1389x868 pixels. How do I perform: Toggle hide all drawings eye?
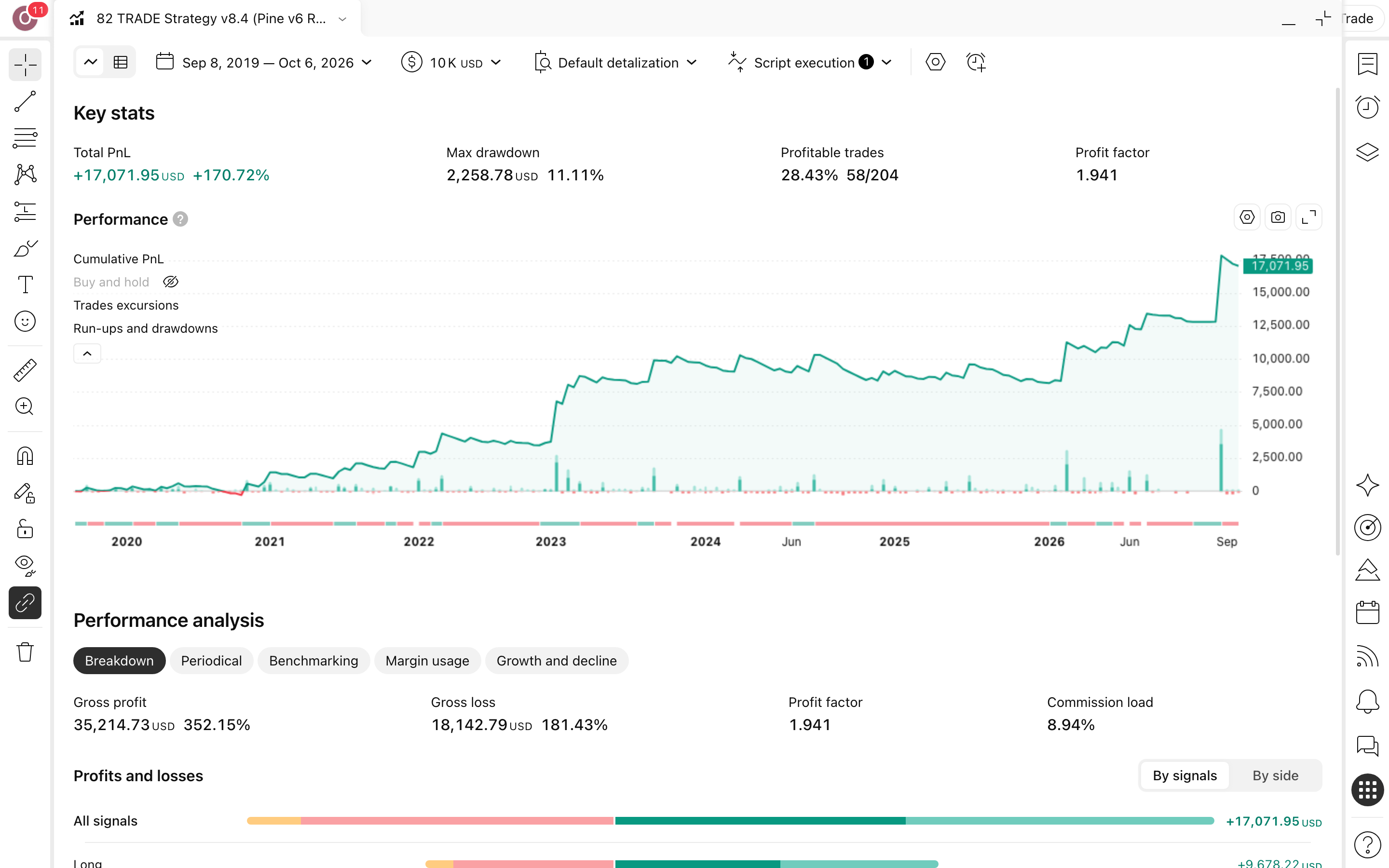click(x=25, y=566)
